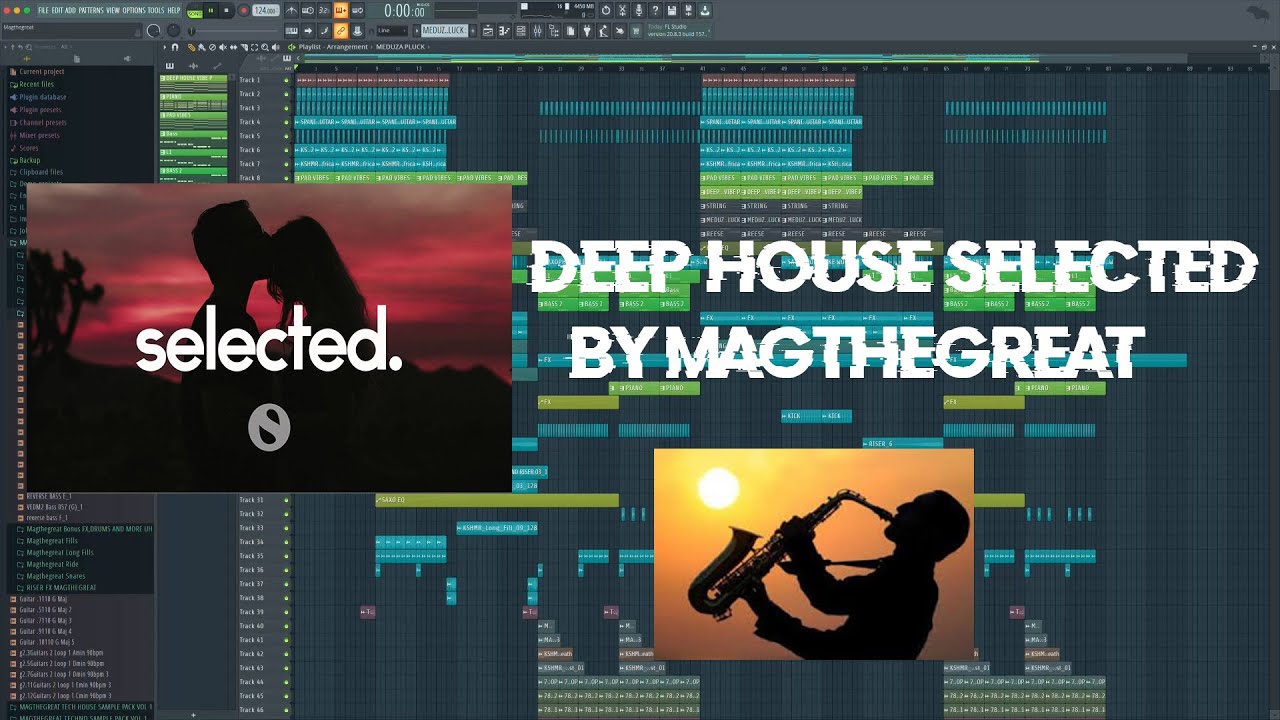Click the automation picker tab icon
Image resolution: width=1280 pixels, height=720 pixels.
tap(216, 66)
